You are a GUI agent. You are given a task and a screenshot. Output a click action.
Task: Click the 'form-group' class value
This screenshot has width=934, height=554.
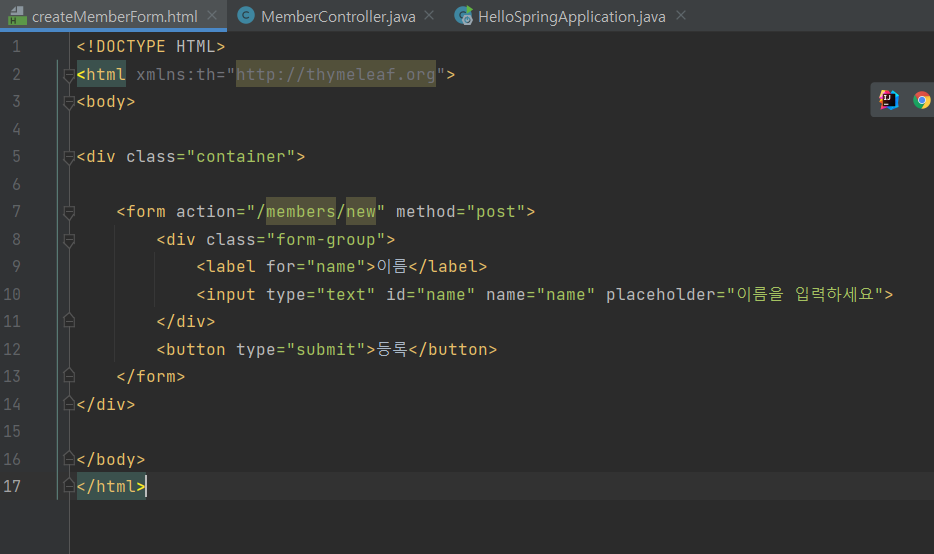point(326,239)
